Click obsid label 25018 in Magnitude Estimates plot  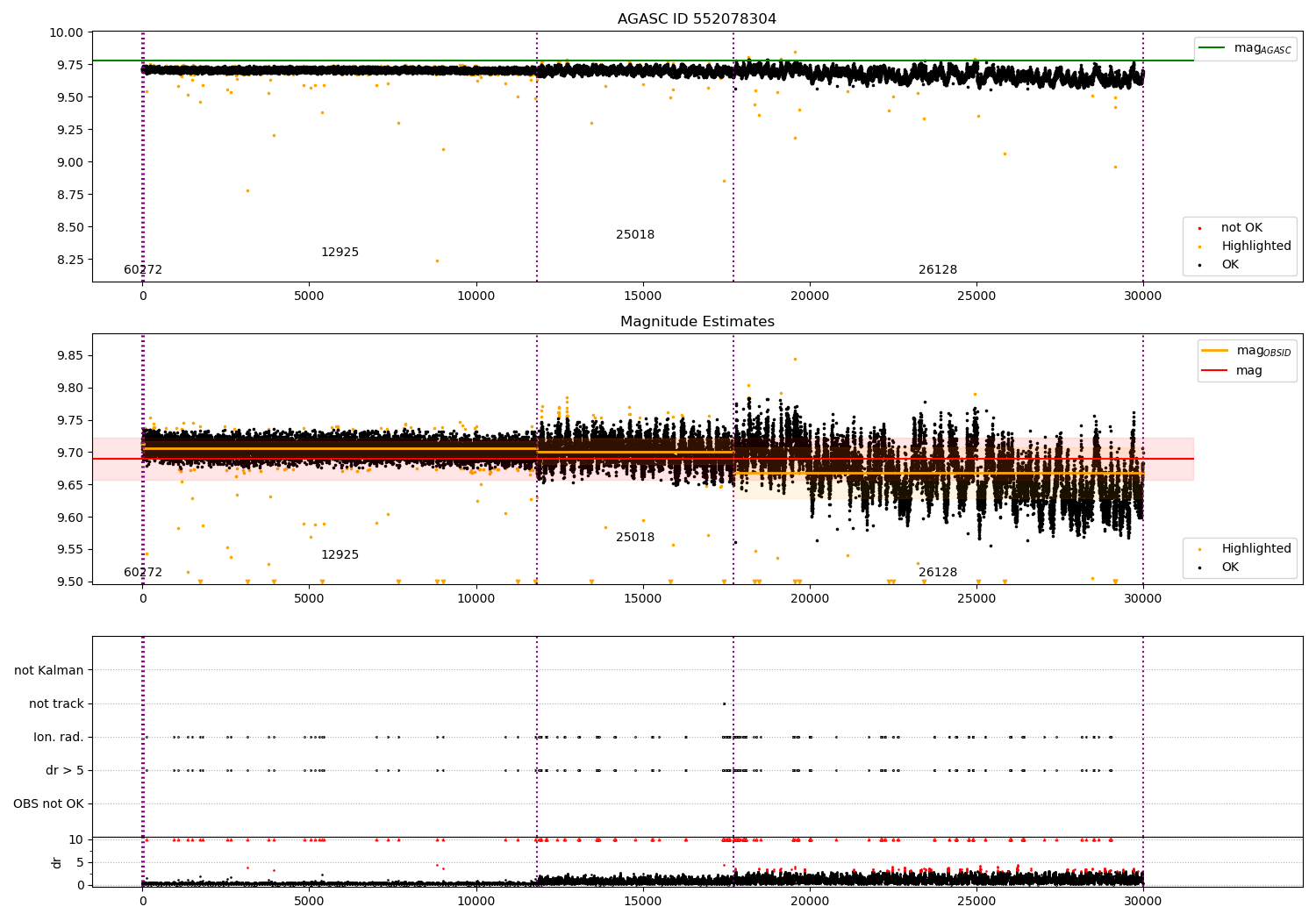point(635,538)
